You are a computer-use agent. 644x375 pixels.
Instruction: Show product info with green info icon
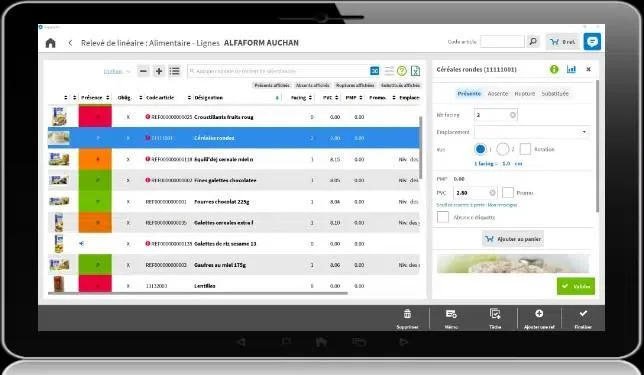click(x=554, y=69)
